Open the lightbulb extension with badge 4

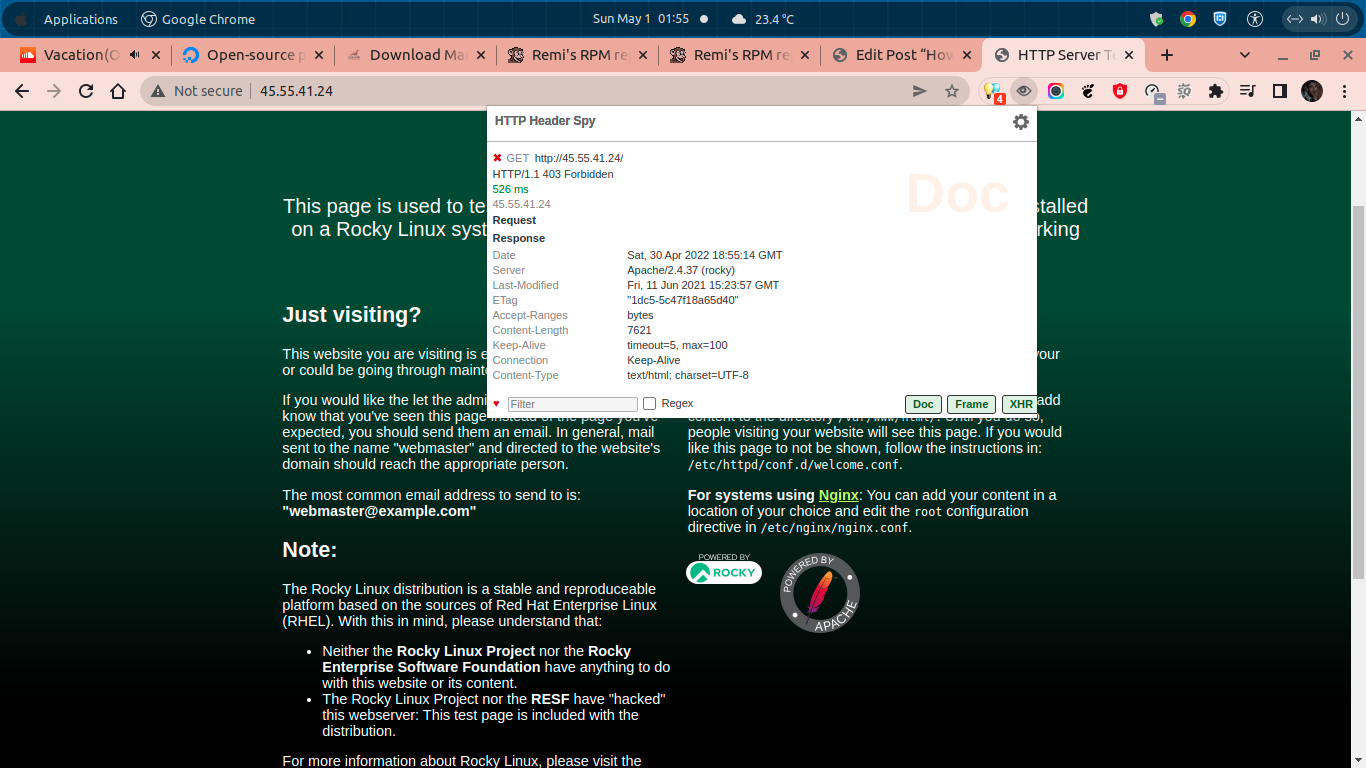point(992,91)
